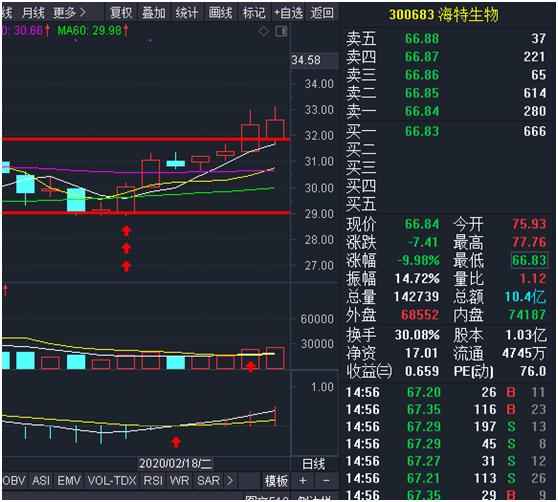Click the 外盘 value 68552
This screenshot has height=502, width=558.
click(420, 315)
